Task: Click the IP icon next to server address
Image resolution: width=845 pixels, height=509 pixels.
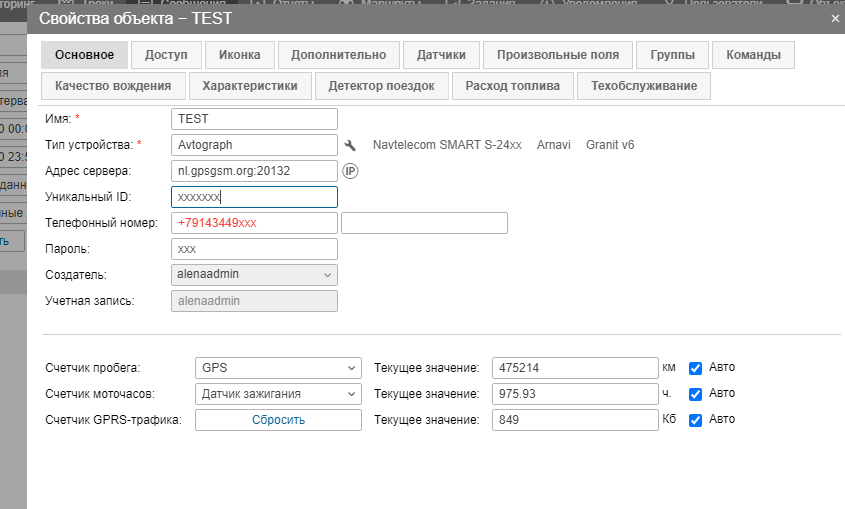Action: click(x=350, y=171)
